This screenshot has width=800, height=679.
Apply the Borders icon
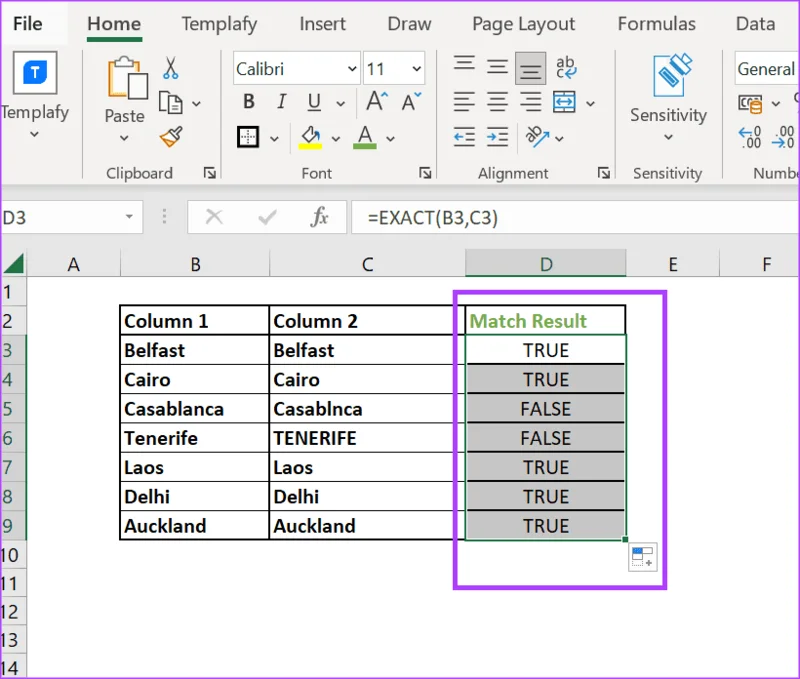[x=248, y=137]
